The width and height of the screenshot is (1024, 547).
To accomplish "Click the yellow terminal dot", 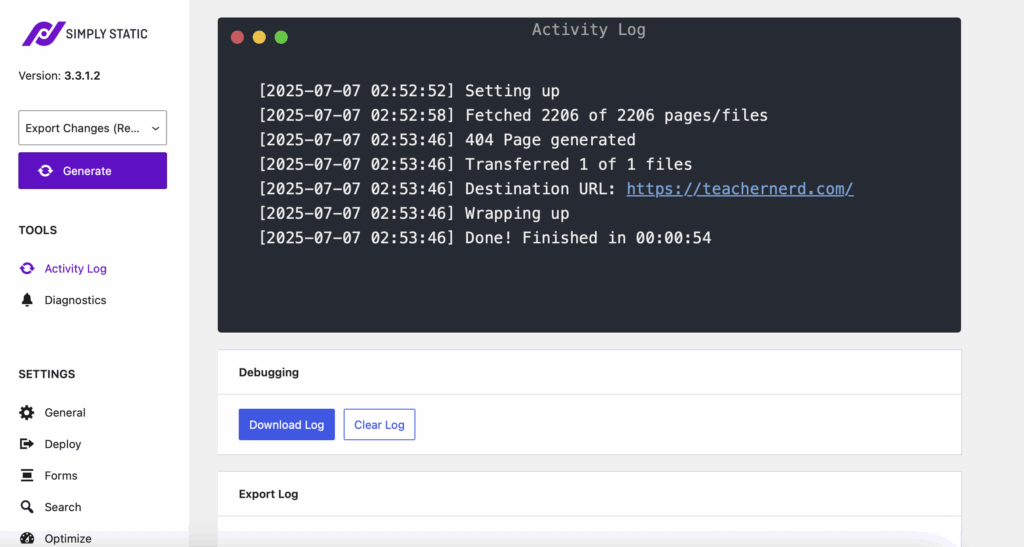I will pyautogui.click(x=259, y=37).
